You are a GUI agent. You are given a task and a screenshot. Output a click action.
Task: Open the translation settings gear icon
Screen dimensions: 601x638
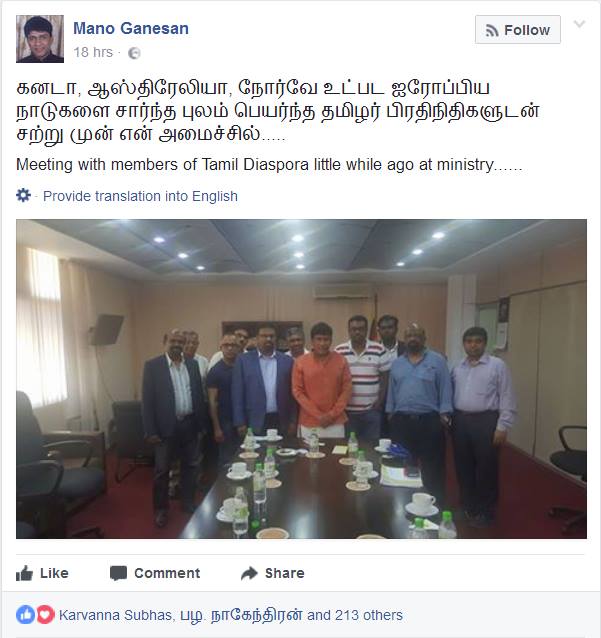click(24, 195)
